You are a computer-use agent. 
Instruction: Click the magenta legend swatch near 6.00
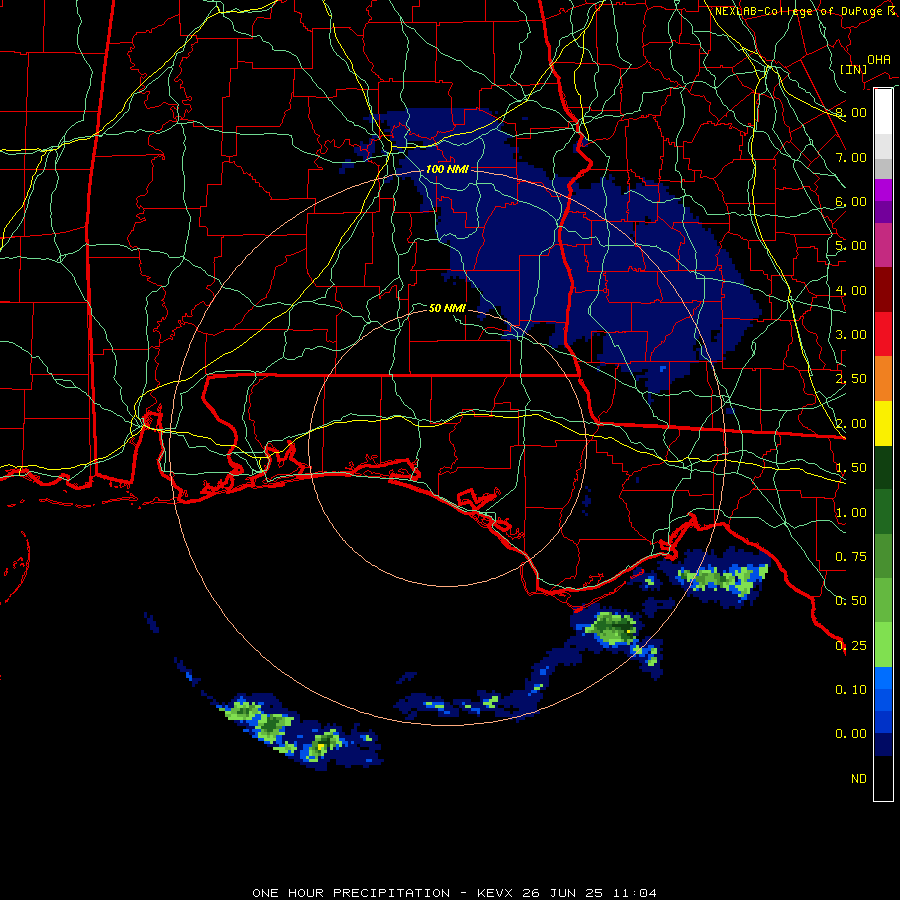(x=883, y=190)
